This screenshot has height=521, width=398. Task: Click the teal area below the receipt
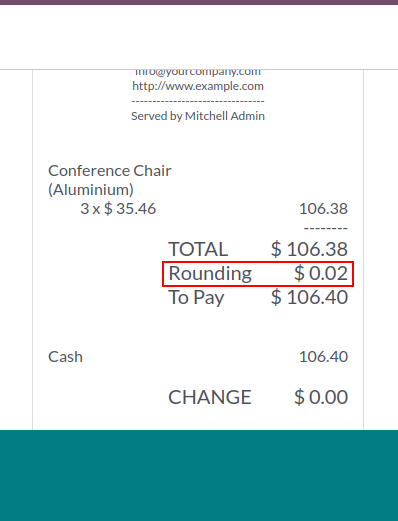coord(199,475)
